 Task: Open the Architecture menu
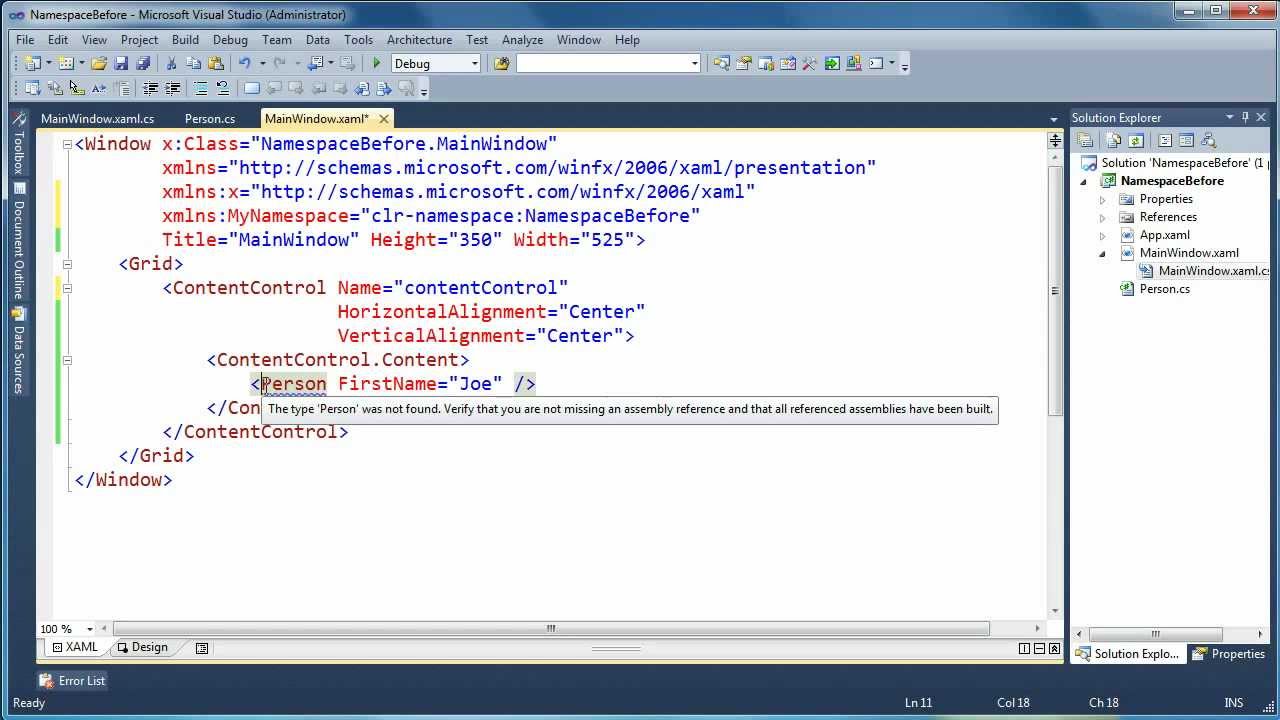(419, 39)
